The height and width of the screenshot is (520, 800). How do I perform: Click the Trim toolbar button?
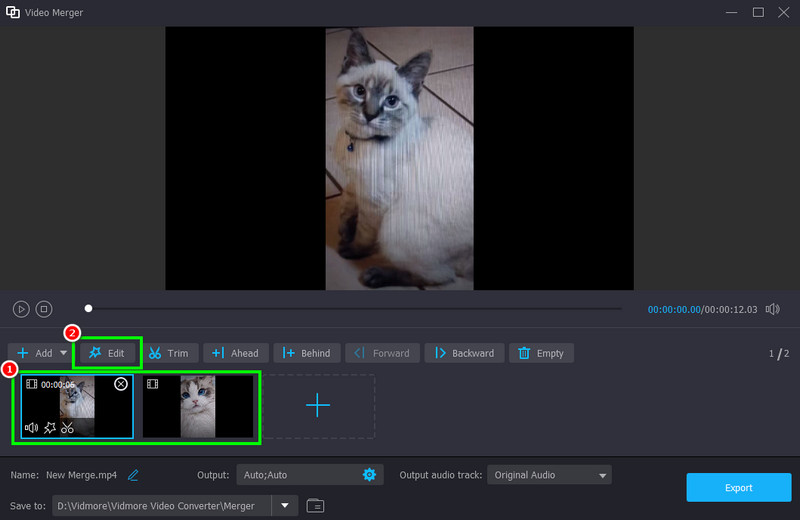[168, 353]
